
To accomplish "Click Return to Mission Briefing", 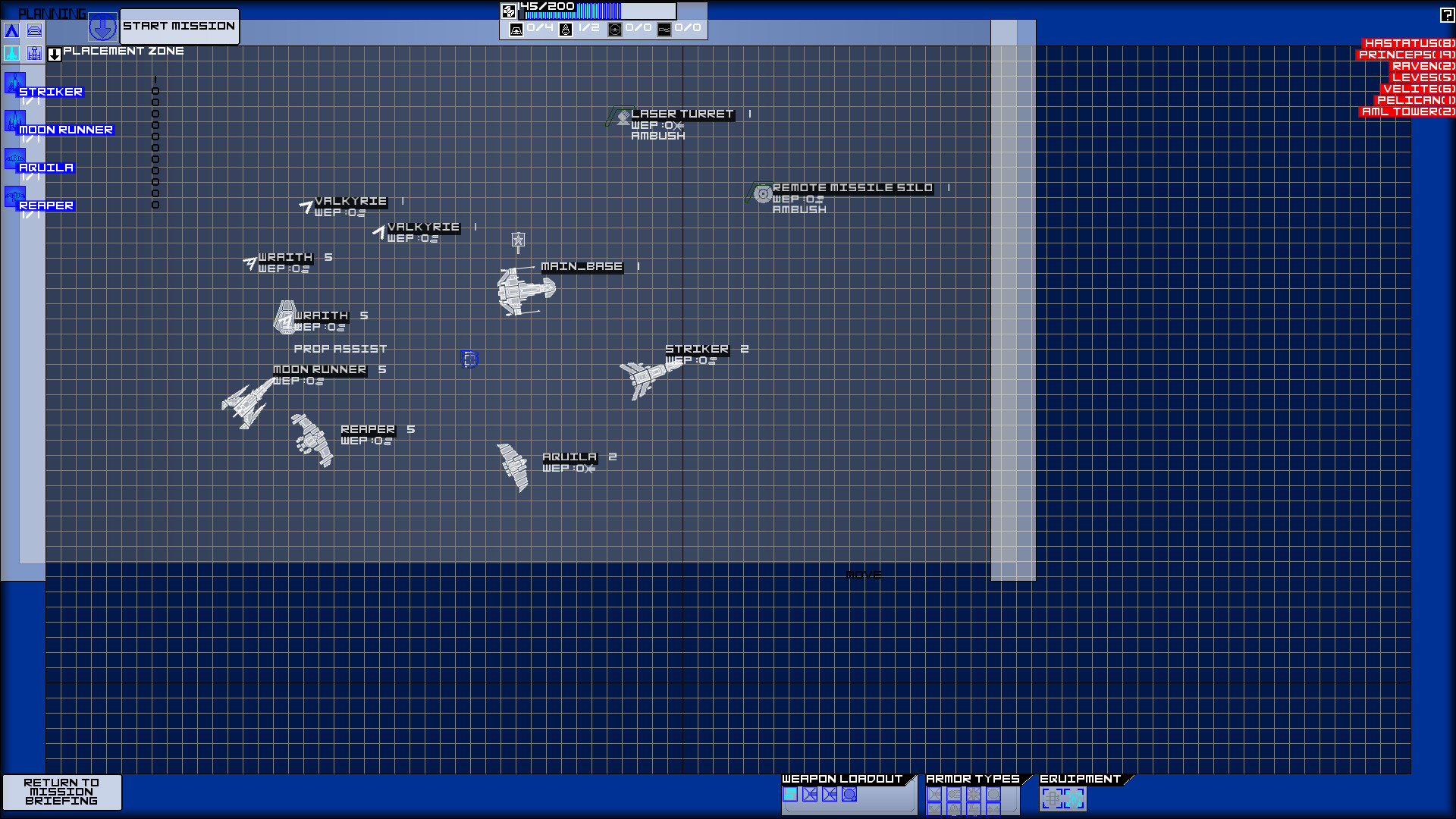I will [62, 792].
